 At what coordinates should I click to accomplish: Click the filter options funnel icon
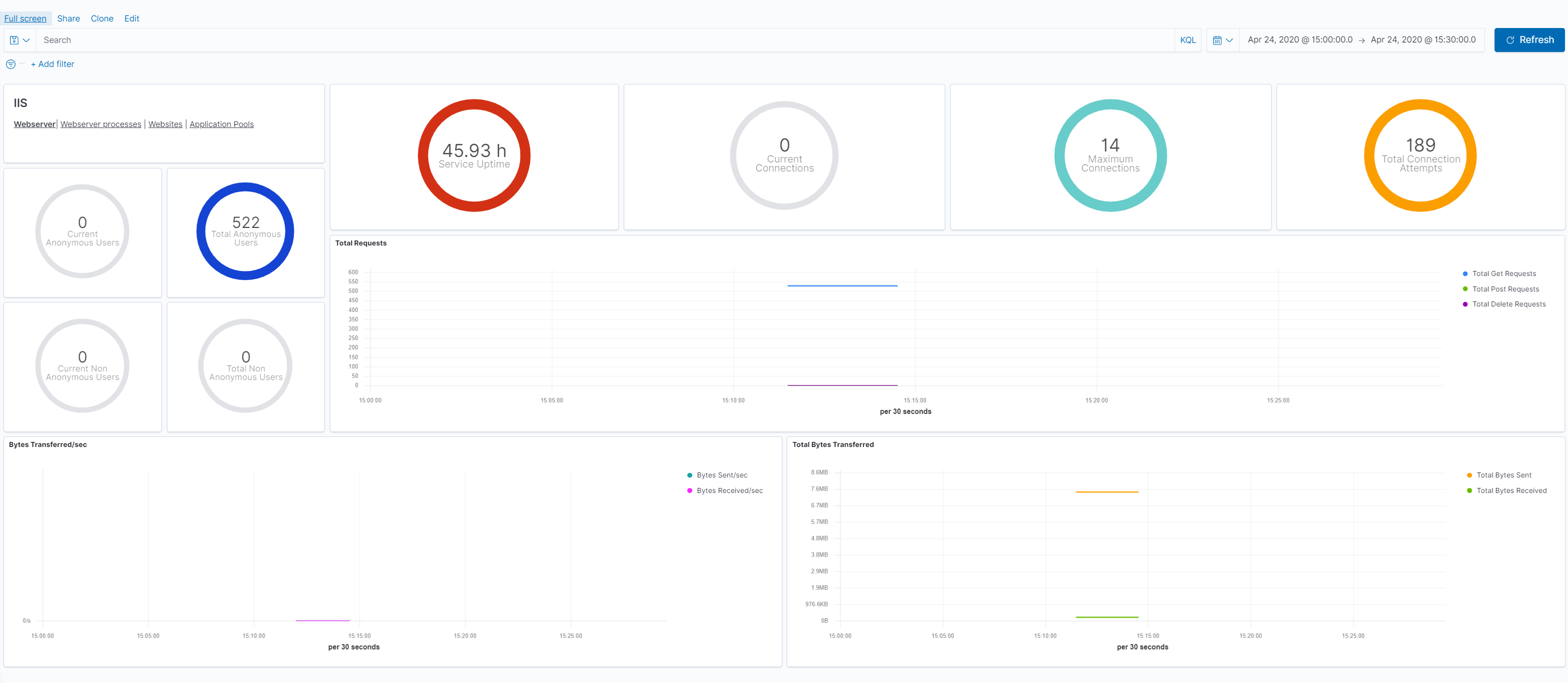coord(10,64)
